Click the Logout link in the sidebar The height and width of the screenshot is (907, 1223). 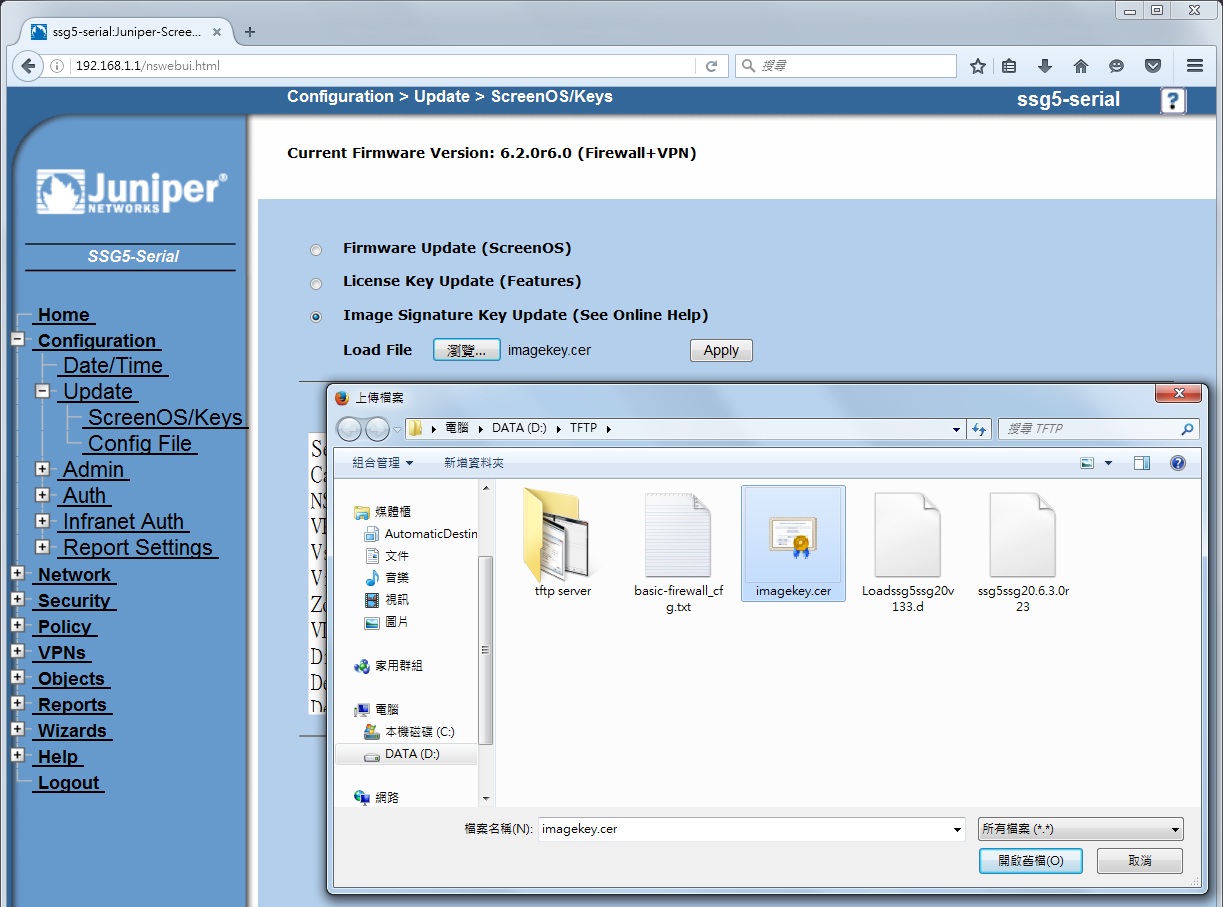tap(68, 783)
